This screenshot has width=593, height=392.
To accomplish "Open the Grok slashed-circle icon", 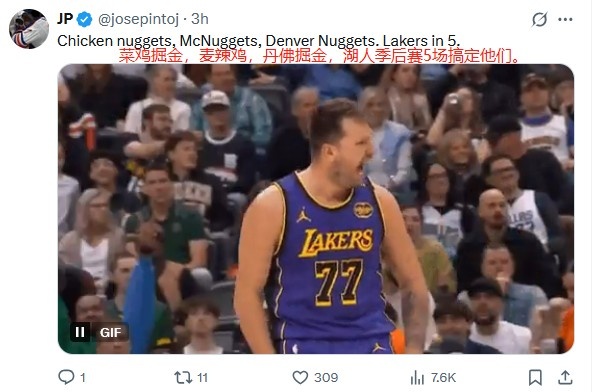I will tap(539, 19).
